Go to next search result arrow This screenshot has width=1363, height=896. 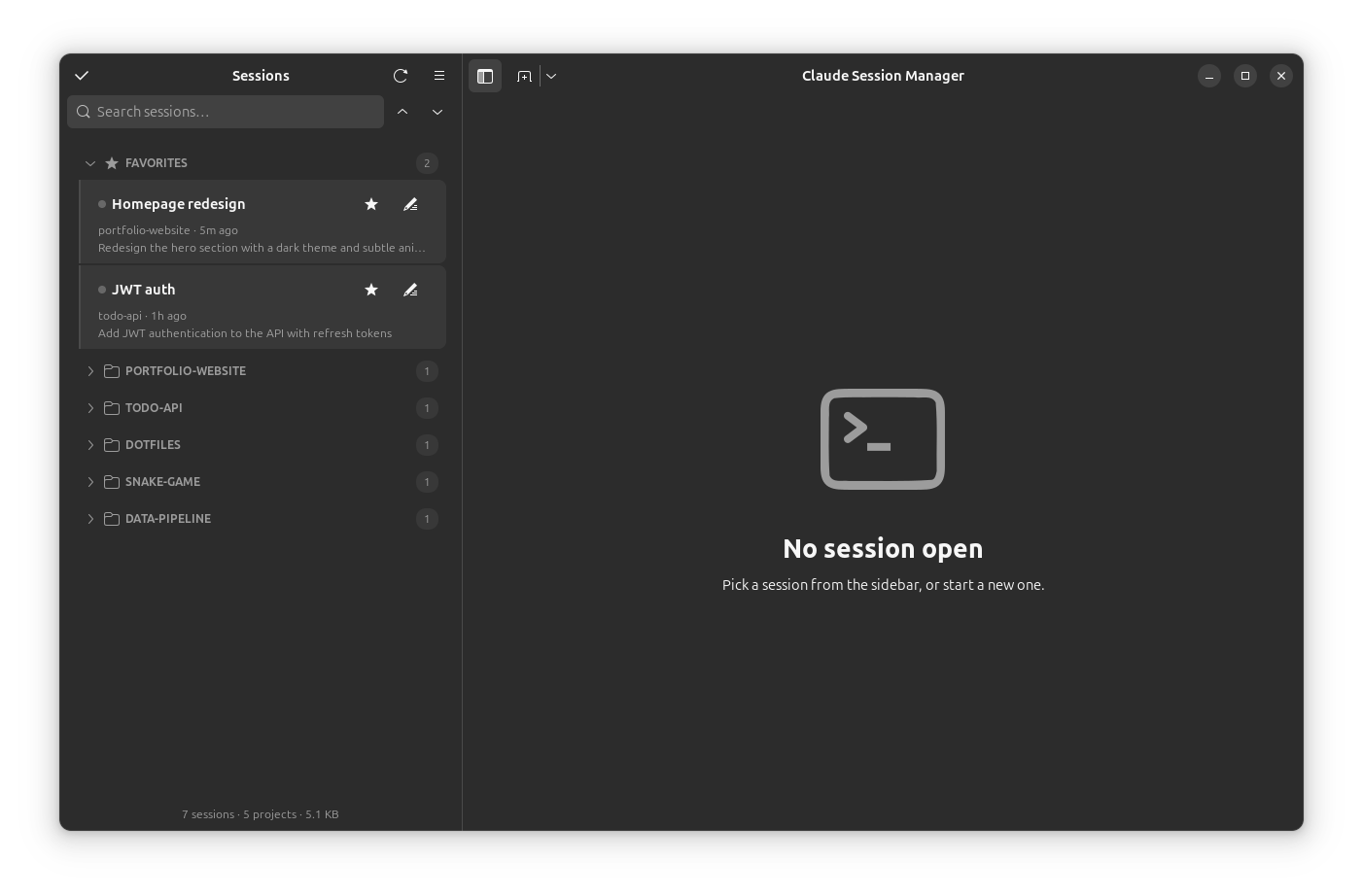click(x=437, y=112)
